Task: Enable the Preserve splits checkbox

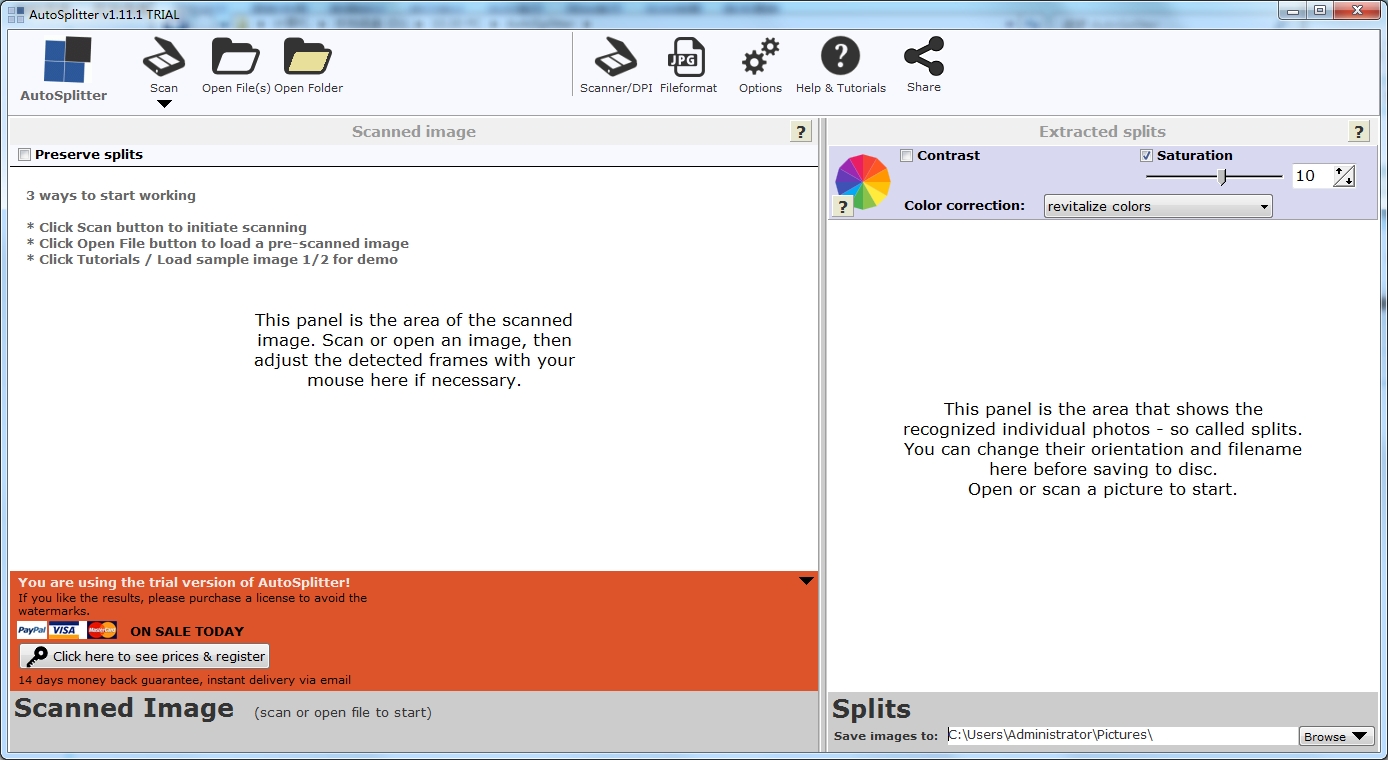Action: (x=25, y=155)
